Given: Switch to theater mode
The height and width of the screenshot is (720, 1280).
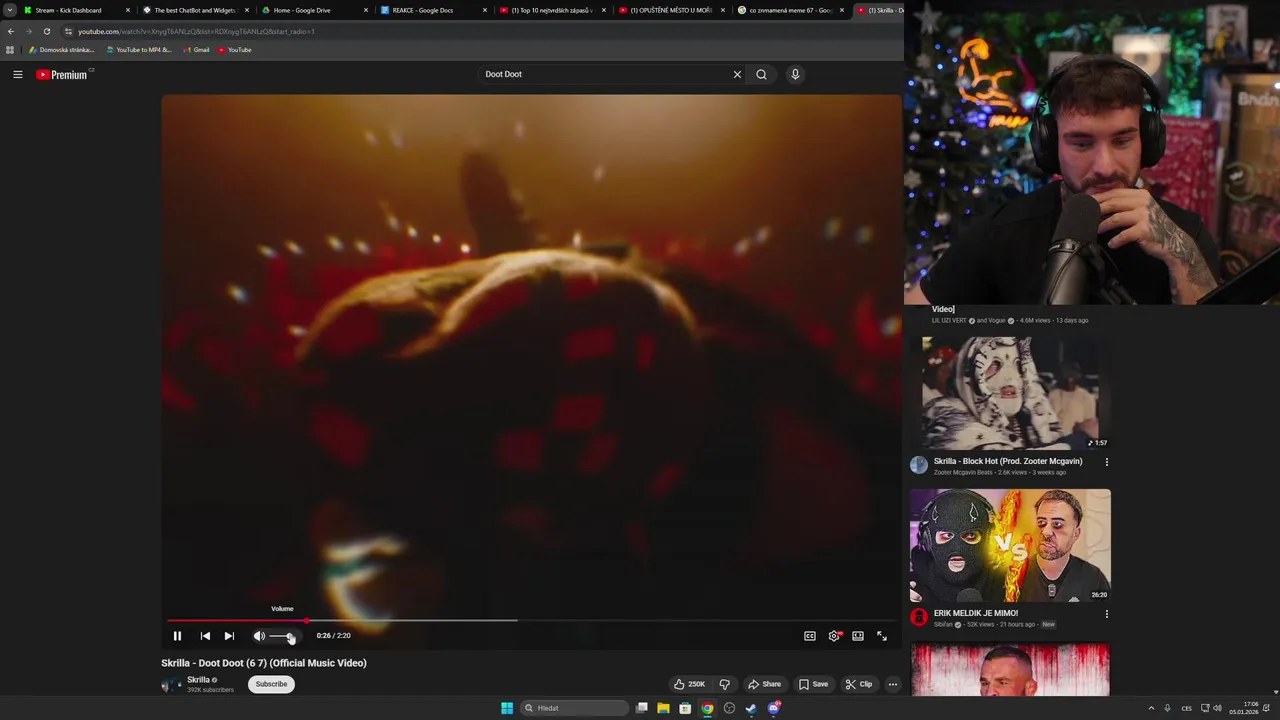Looking at the screenshot, I should (858, 636).
